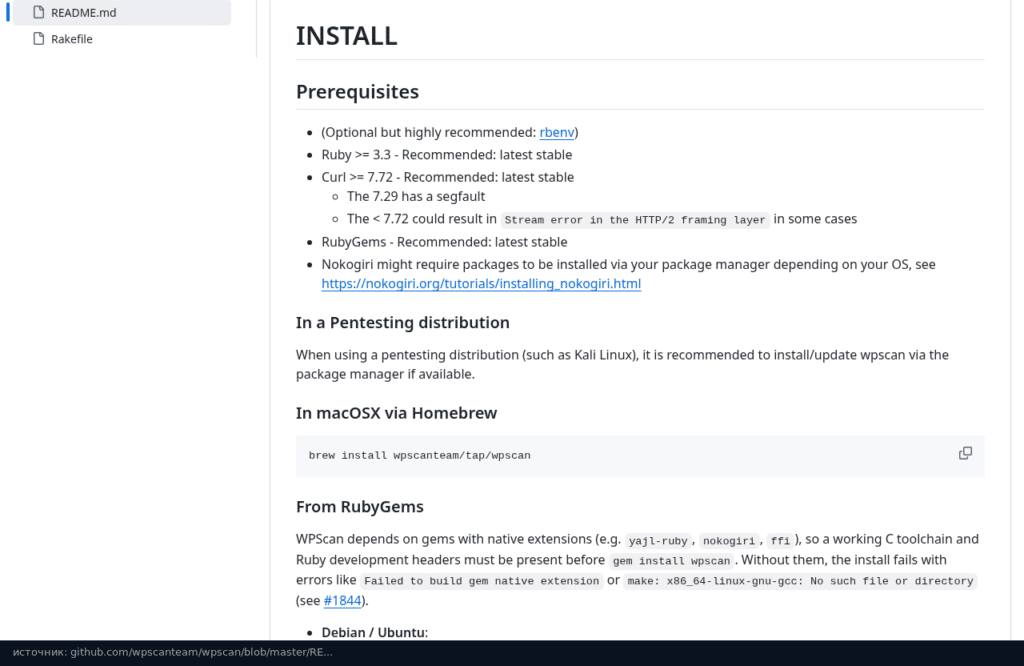
Task: Click the 'yajl-ruby' inline code
Action: coord(658,541)
